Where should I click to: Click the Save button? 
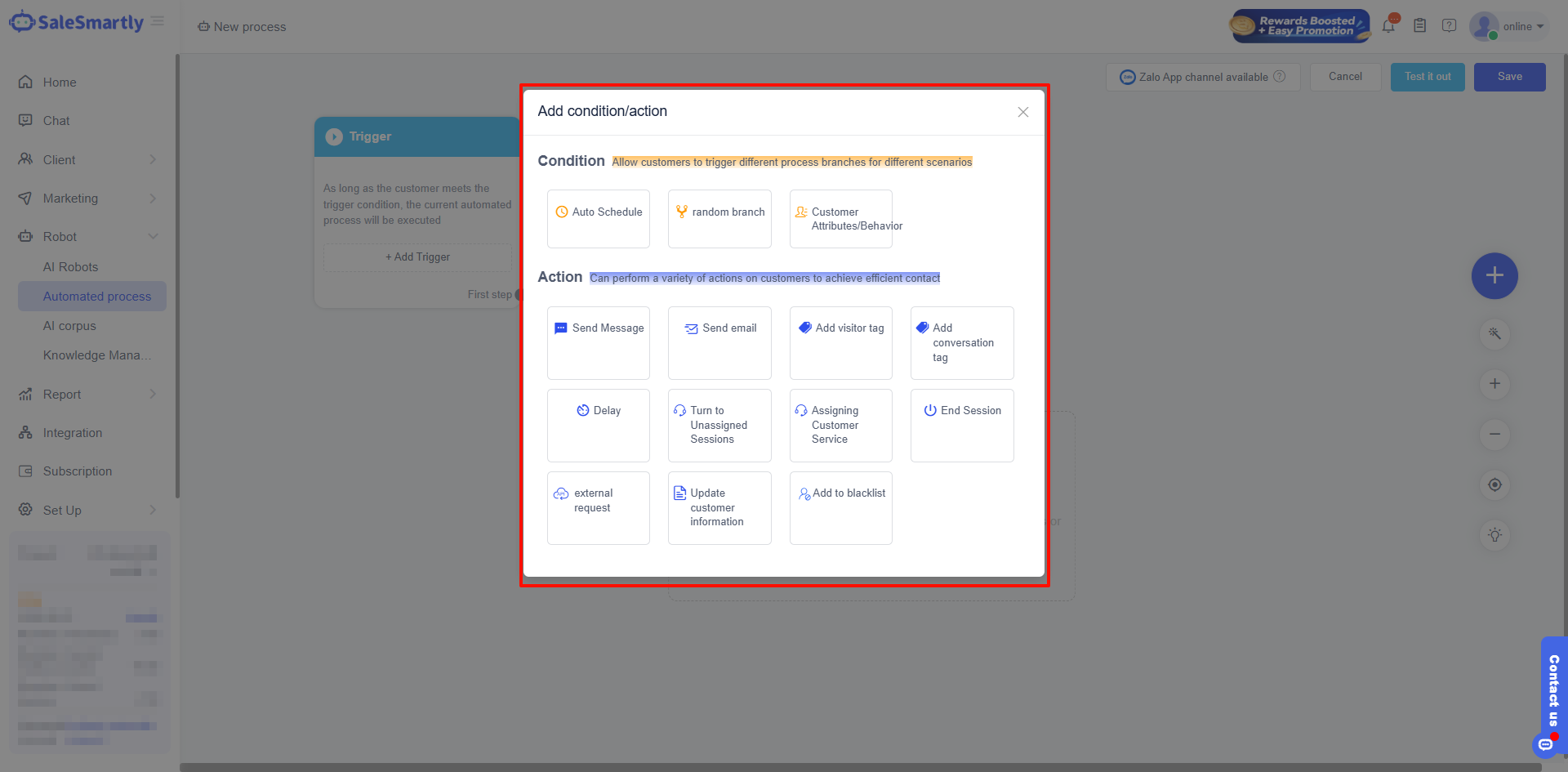[1509, 77]
